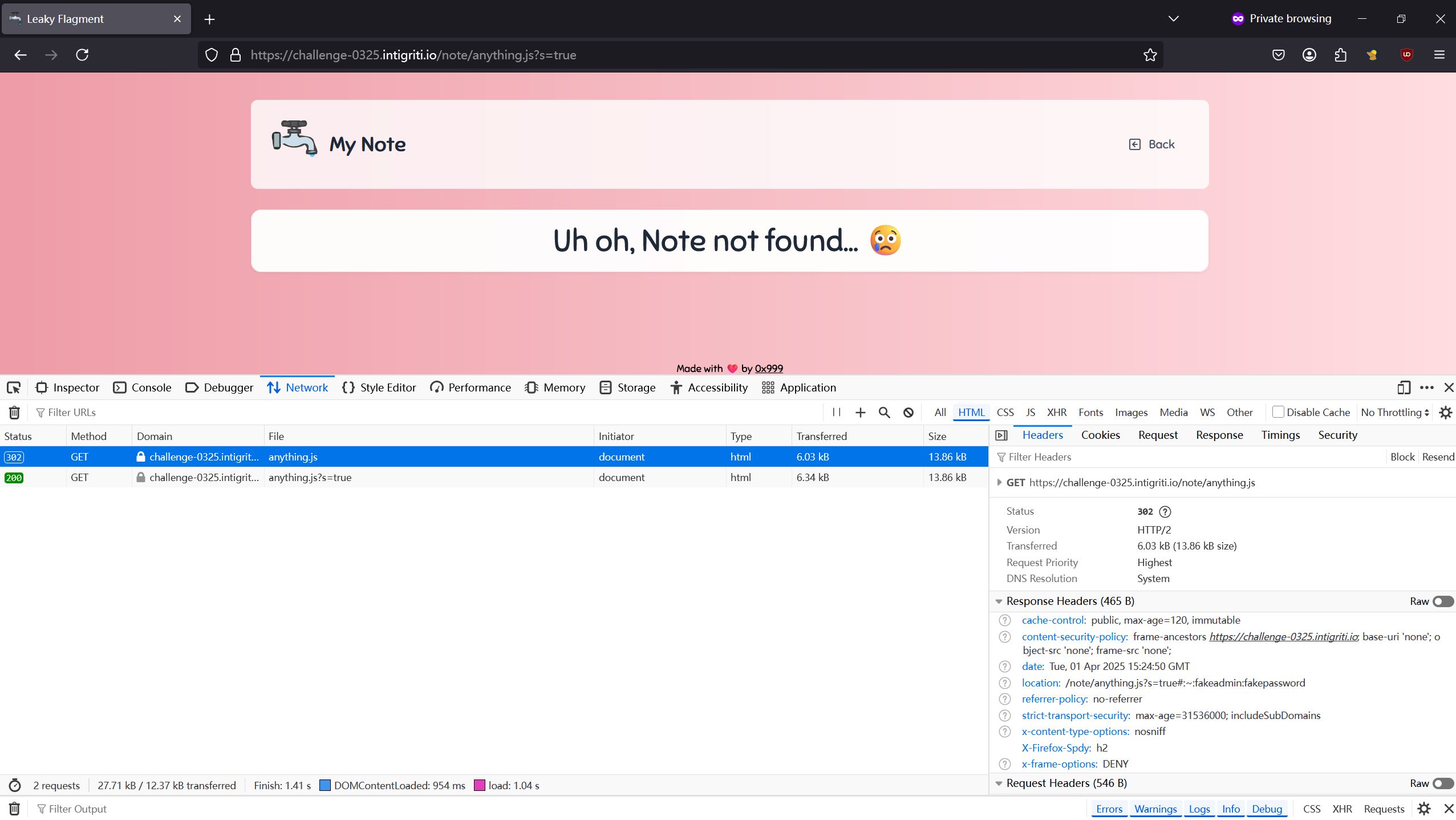Toggle Raw view for Request Headers
1456x820 pixels.
click(x=1442, y=783)
